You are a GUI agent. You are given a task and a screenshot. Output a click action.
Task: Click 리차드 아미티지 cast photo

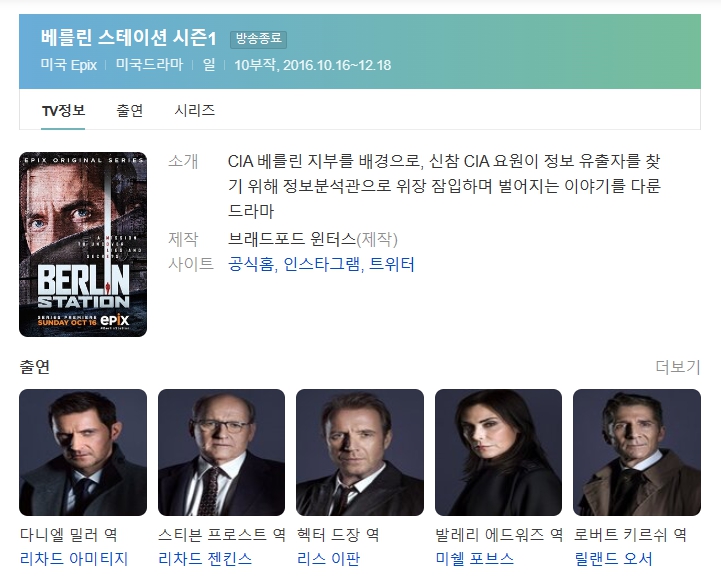tap(83, 453)
